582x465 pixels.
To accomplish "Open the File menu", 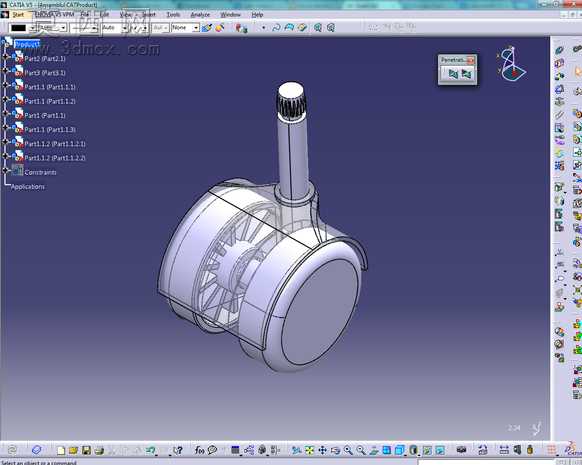I will coord(85,14).
